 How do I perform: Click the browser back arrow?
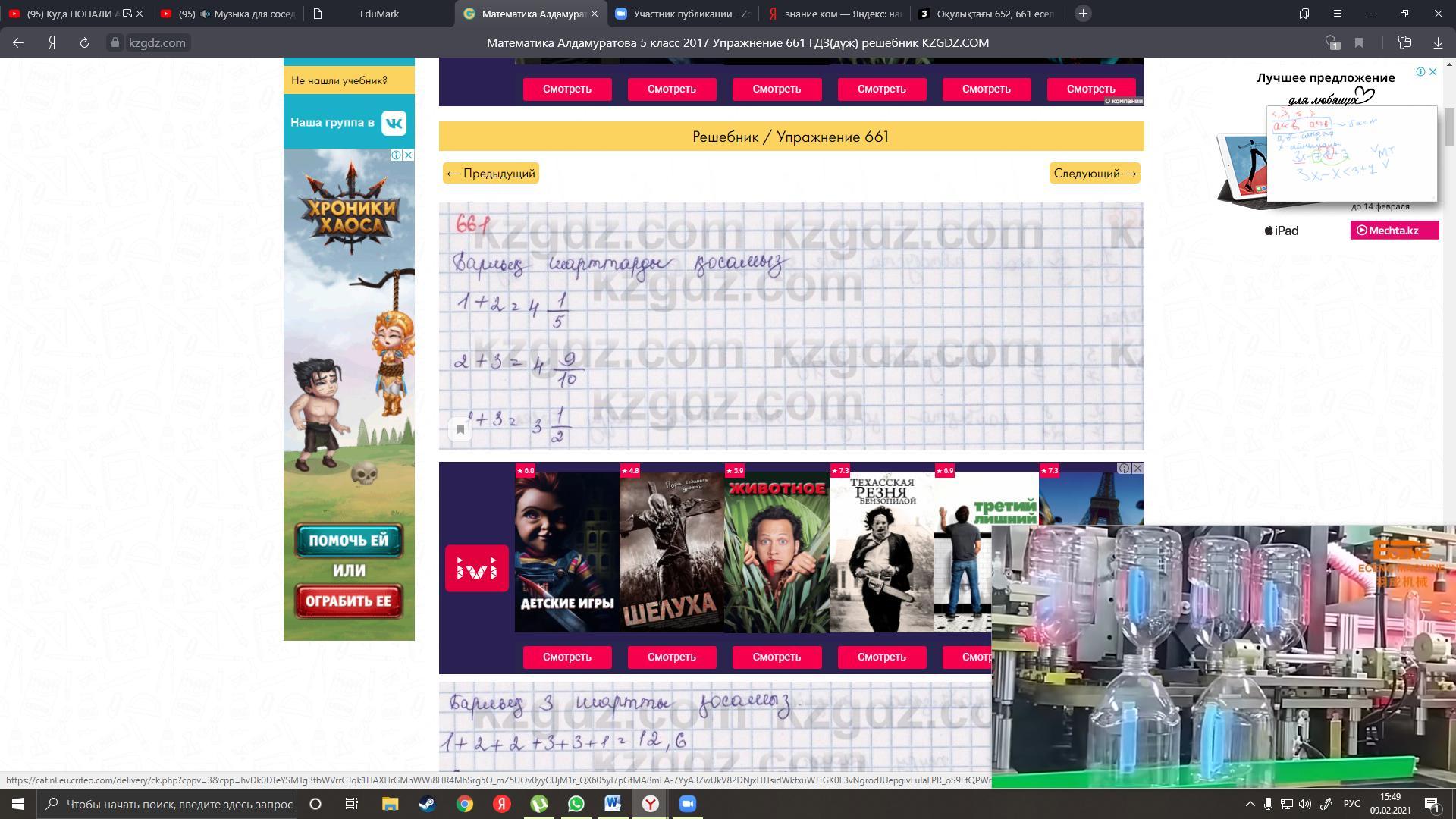coord(18,43)
